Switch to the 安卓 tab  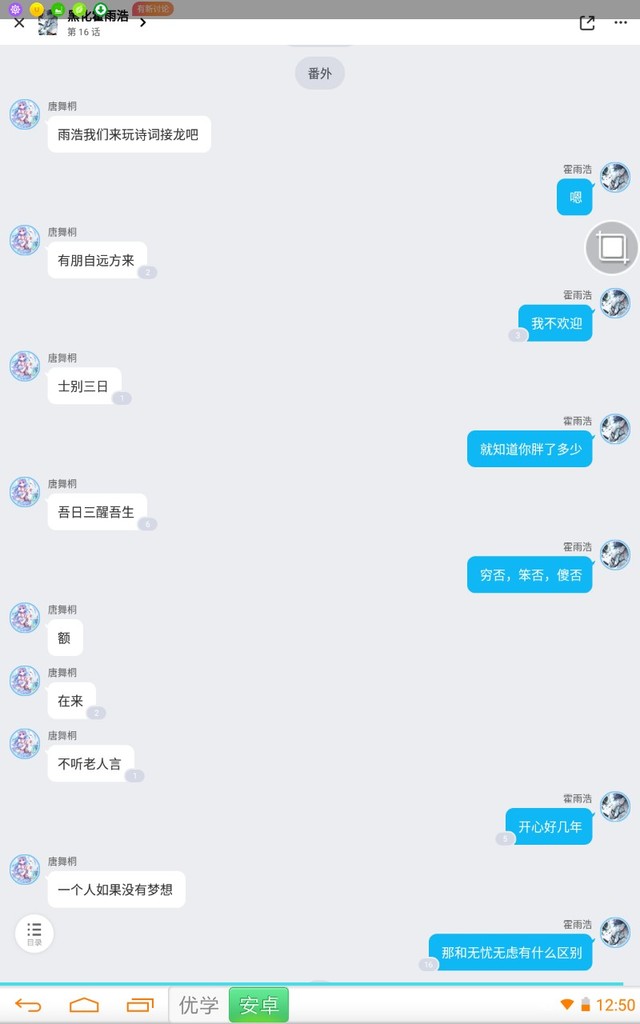(259, 1005)
